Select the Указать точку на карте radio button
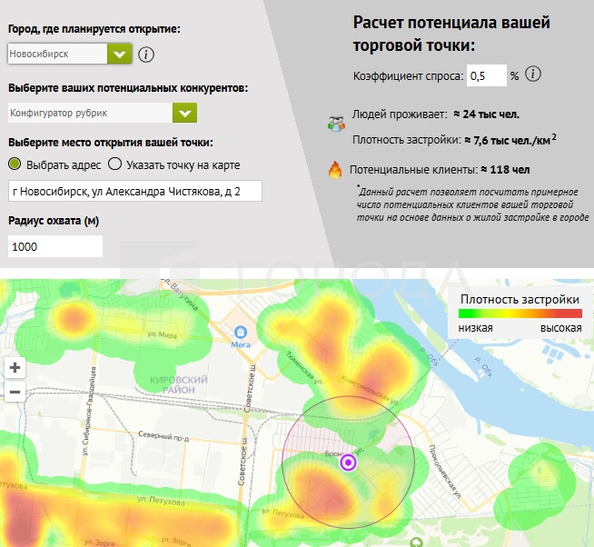The width and height of the screenshot is (594, 547). 115,164
